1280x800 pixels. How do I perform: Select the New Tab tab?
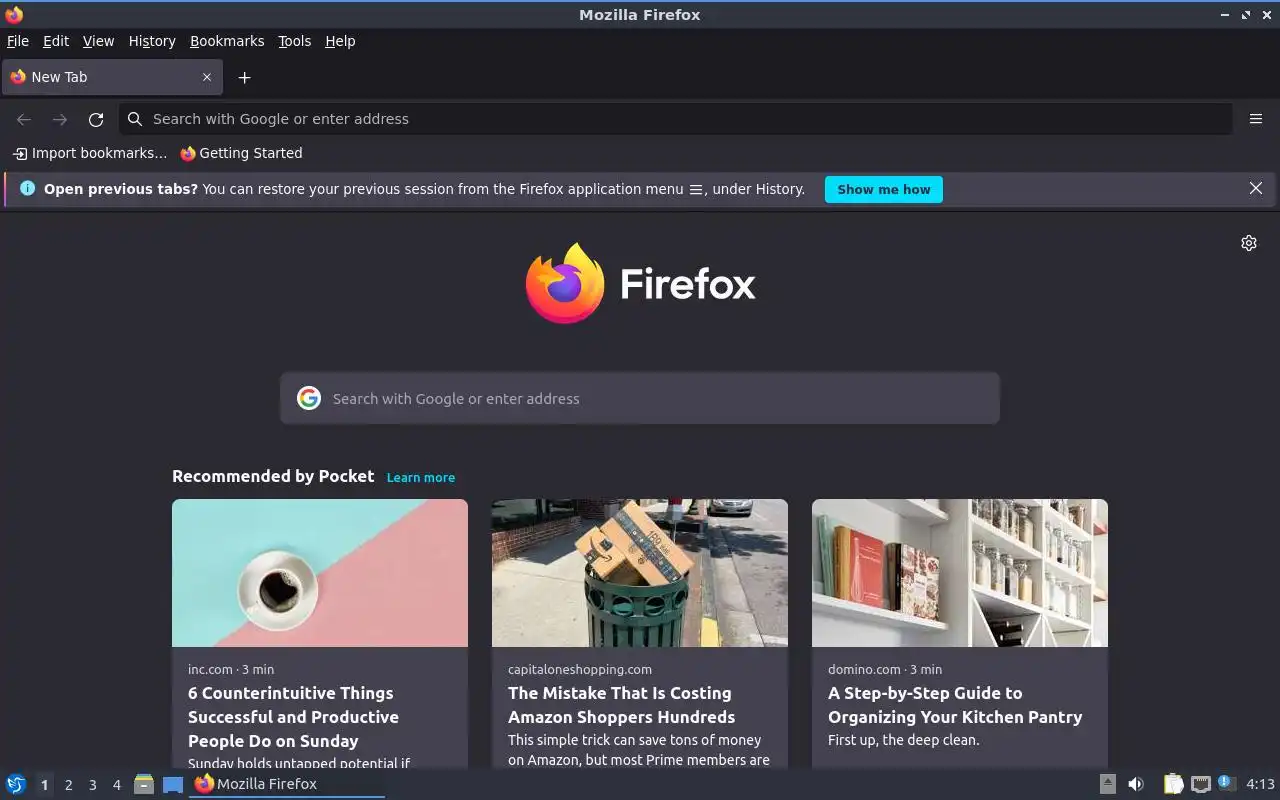tap(112, 77)
